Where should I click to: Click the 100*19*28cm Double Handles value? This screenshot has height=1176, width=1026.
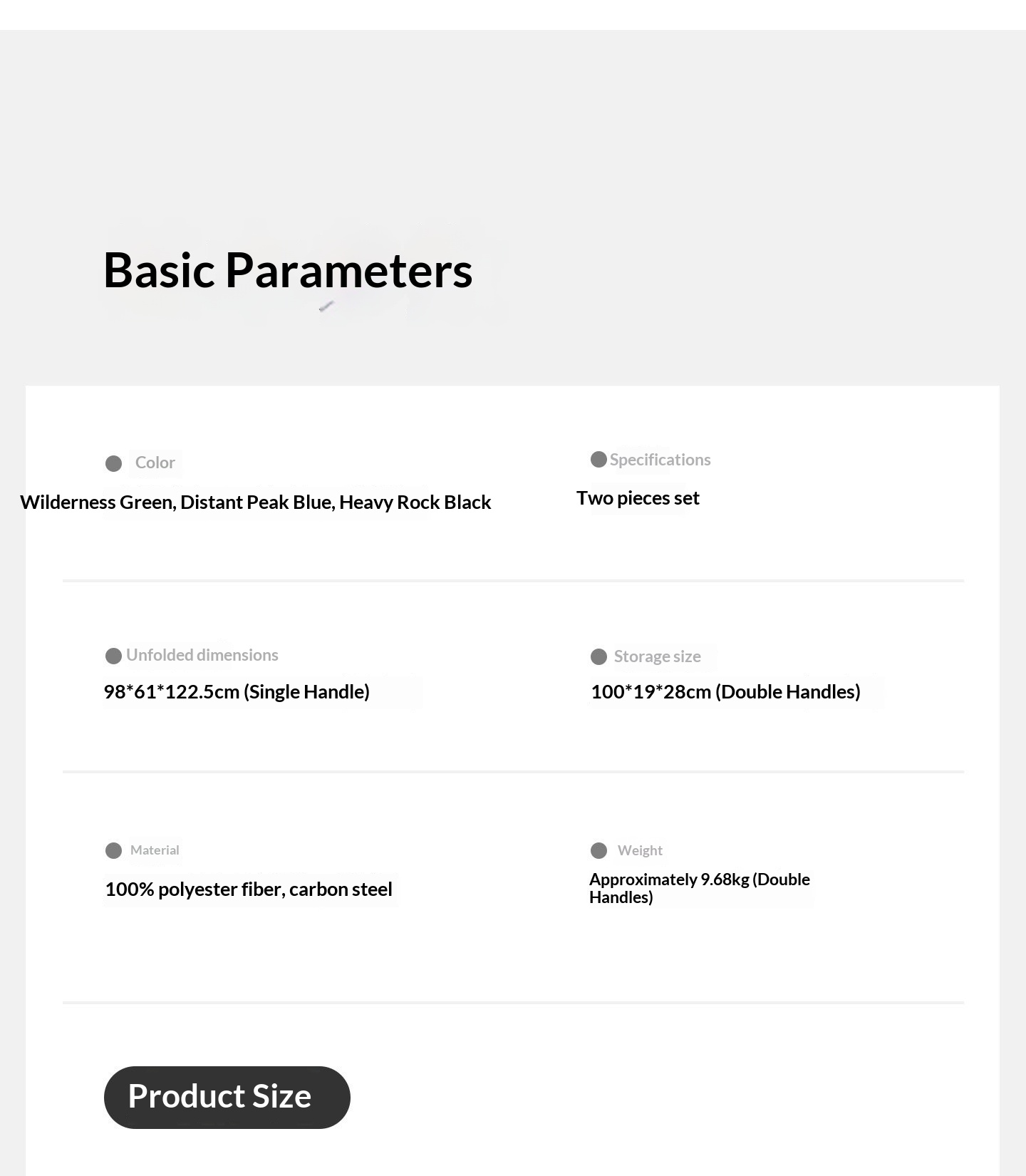[x=725, y=692]
